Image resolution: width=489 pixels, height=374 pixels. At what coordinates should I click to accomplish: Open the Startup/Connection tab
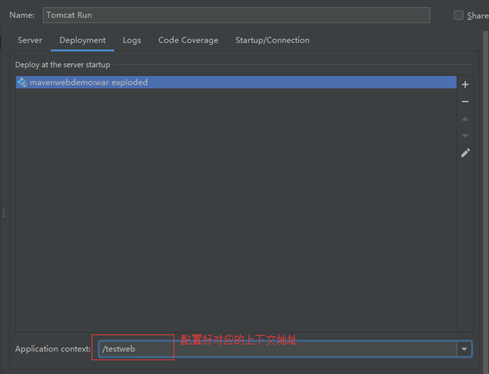(x=272, y=40)
